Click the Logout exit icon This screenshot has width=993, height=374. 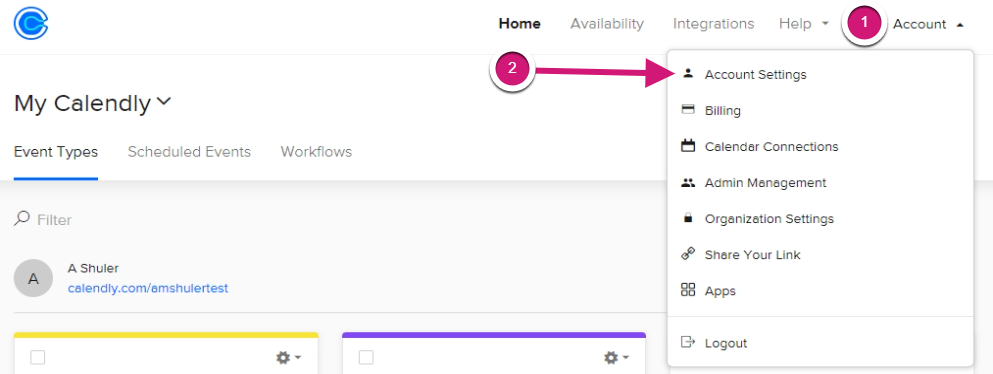coord(688,342)
